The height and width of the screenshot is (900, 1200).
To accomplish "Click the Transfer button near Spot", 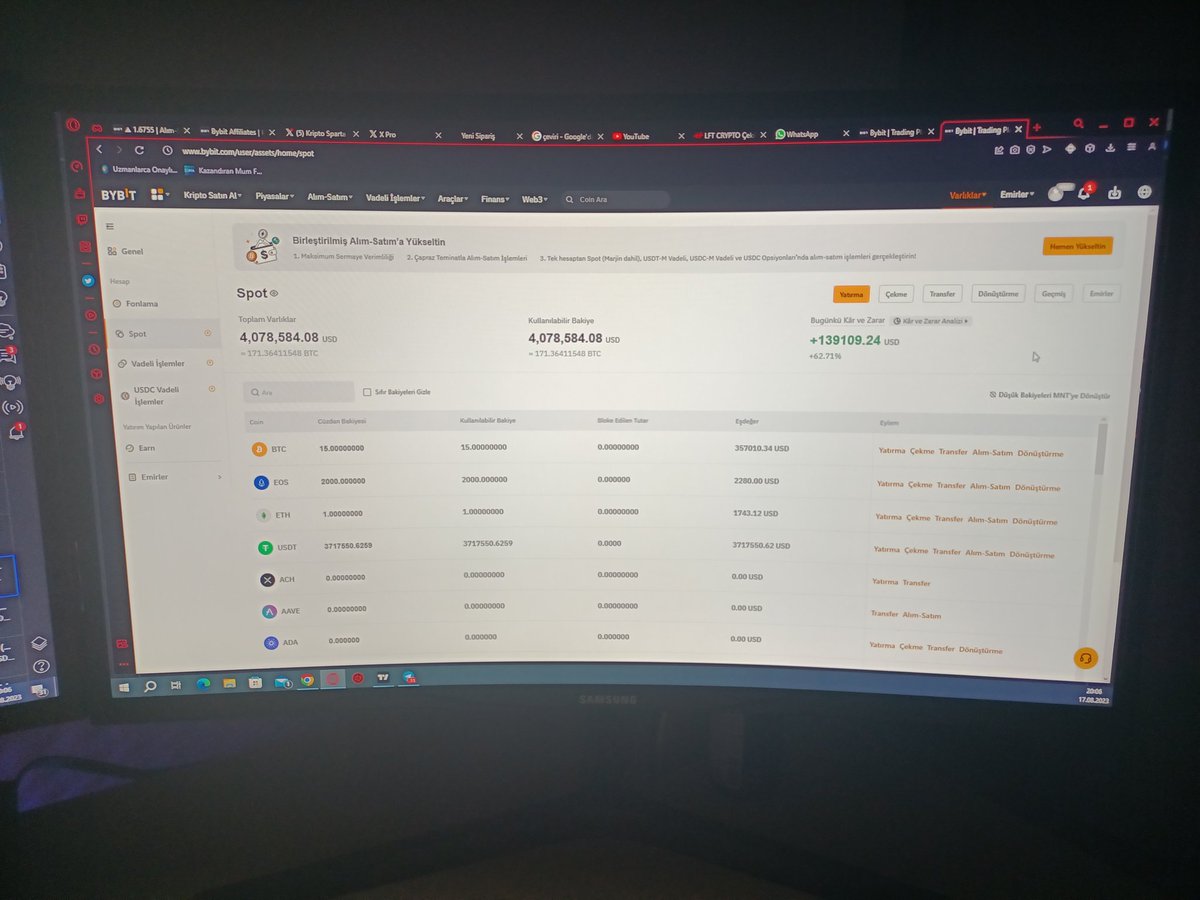I will [x=942, y=294].
